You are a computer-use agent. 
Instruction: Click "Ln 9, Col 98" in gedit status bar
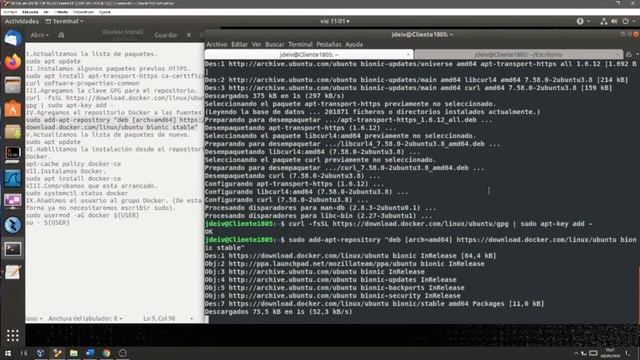pos(159,318)
